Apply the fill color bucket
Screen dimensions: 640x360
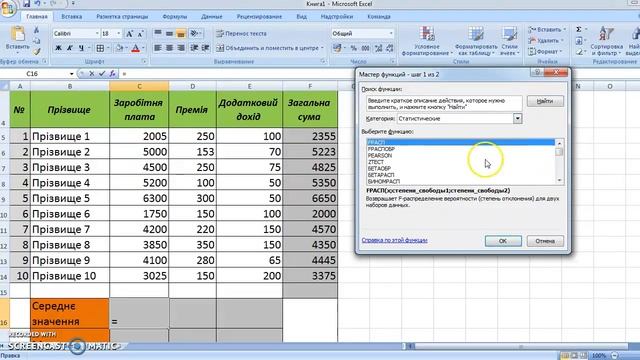(119, 48)
